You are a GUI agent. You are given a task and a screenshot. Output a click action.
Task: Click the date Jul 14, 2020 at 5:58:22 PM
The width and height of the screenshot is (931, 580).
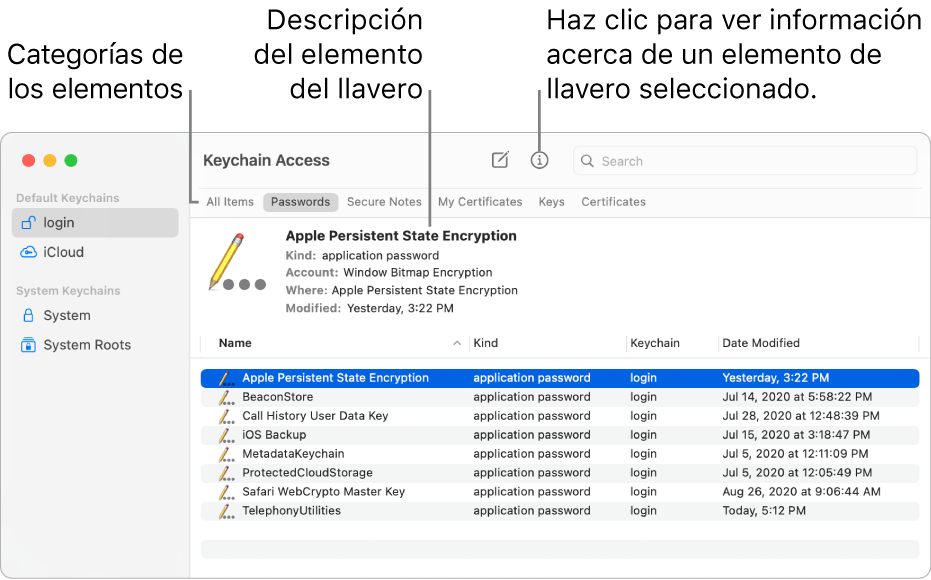click(x=797, y=397)
